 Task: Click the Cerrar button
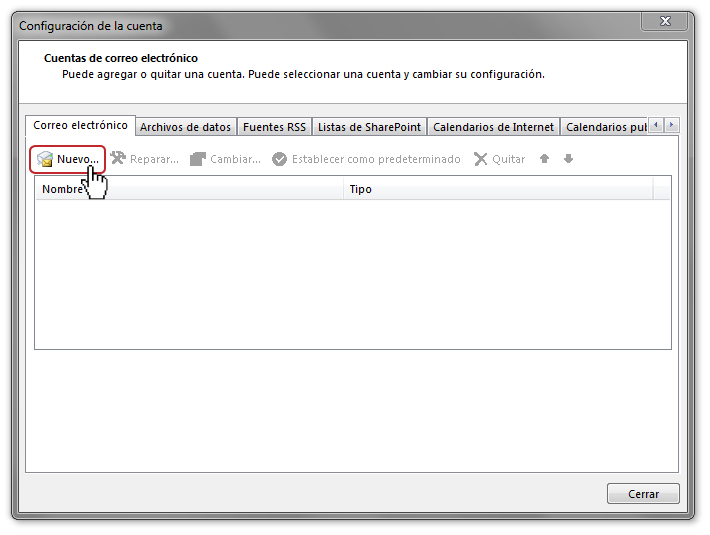pyautogui.click(x=643, y=494)
